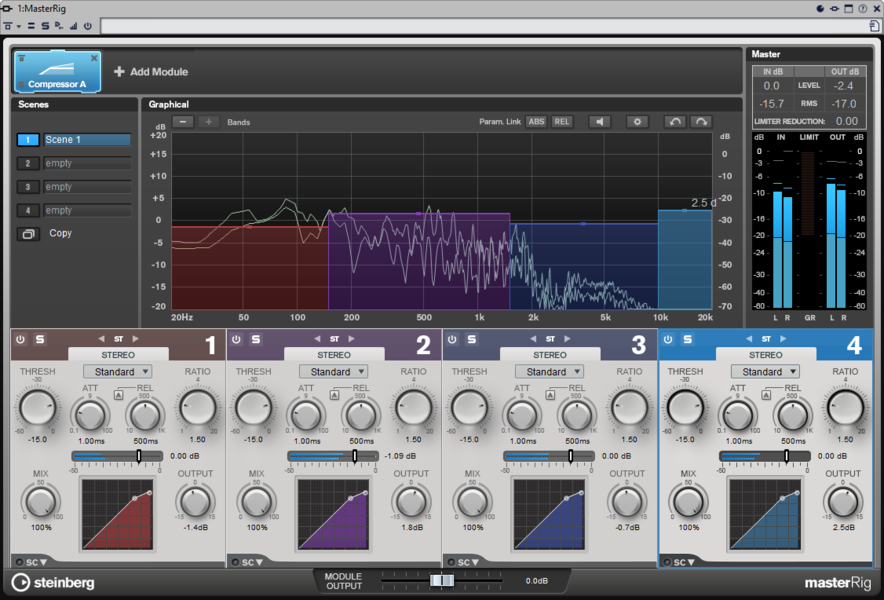Switch band 1 channel mode with the right arrow
The image size is (884, 600).
[x=135, y=339]
